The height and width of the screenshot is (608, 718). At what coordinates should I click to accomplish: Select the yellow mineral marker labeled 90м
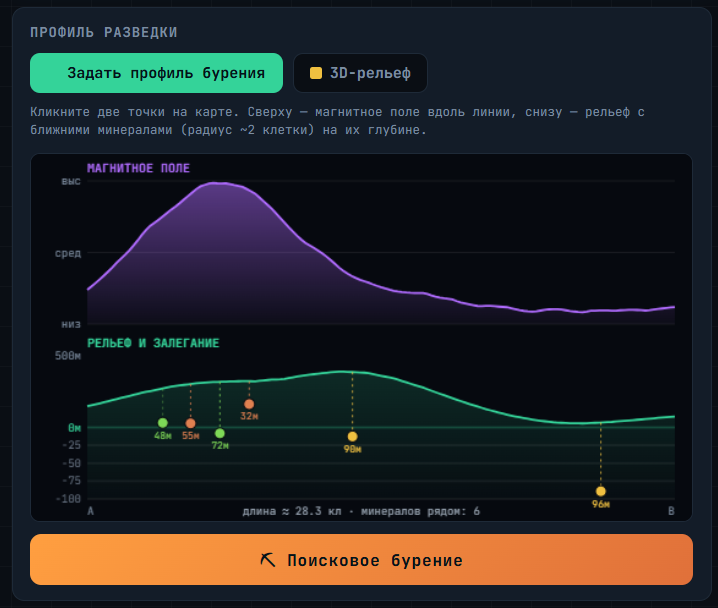coord(352,436)
